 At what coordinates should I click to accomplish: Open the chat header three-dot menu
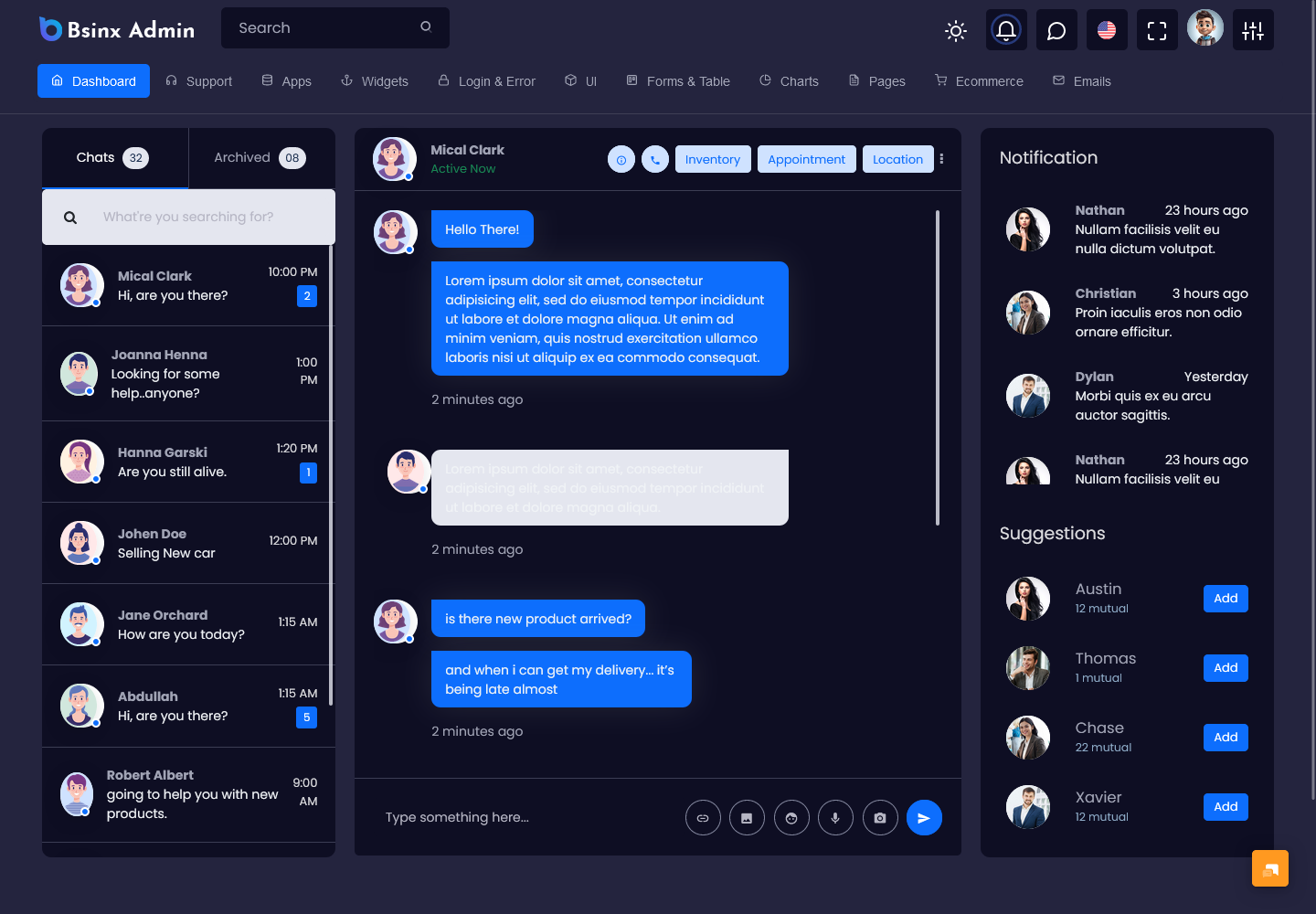[941, 159]
